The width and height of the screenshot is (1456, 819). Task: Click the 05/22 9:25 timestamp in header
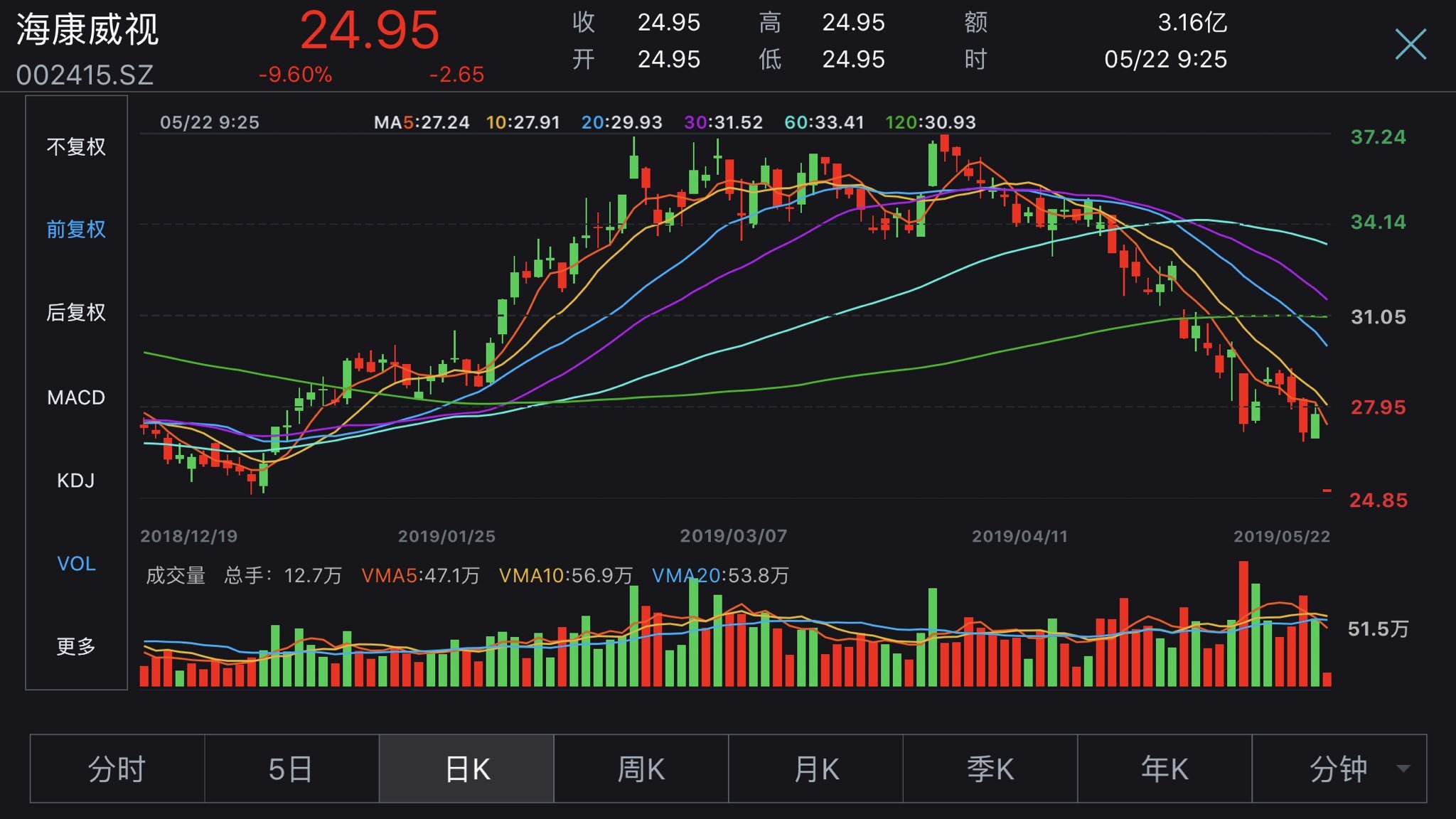[x=1165, y=59]
